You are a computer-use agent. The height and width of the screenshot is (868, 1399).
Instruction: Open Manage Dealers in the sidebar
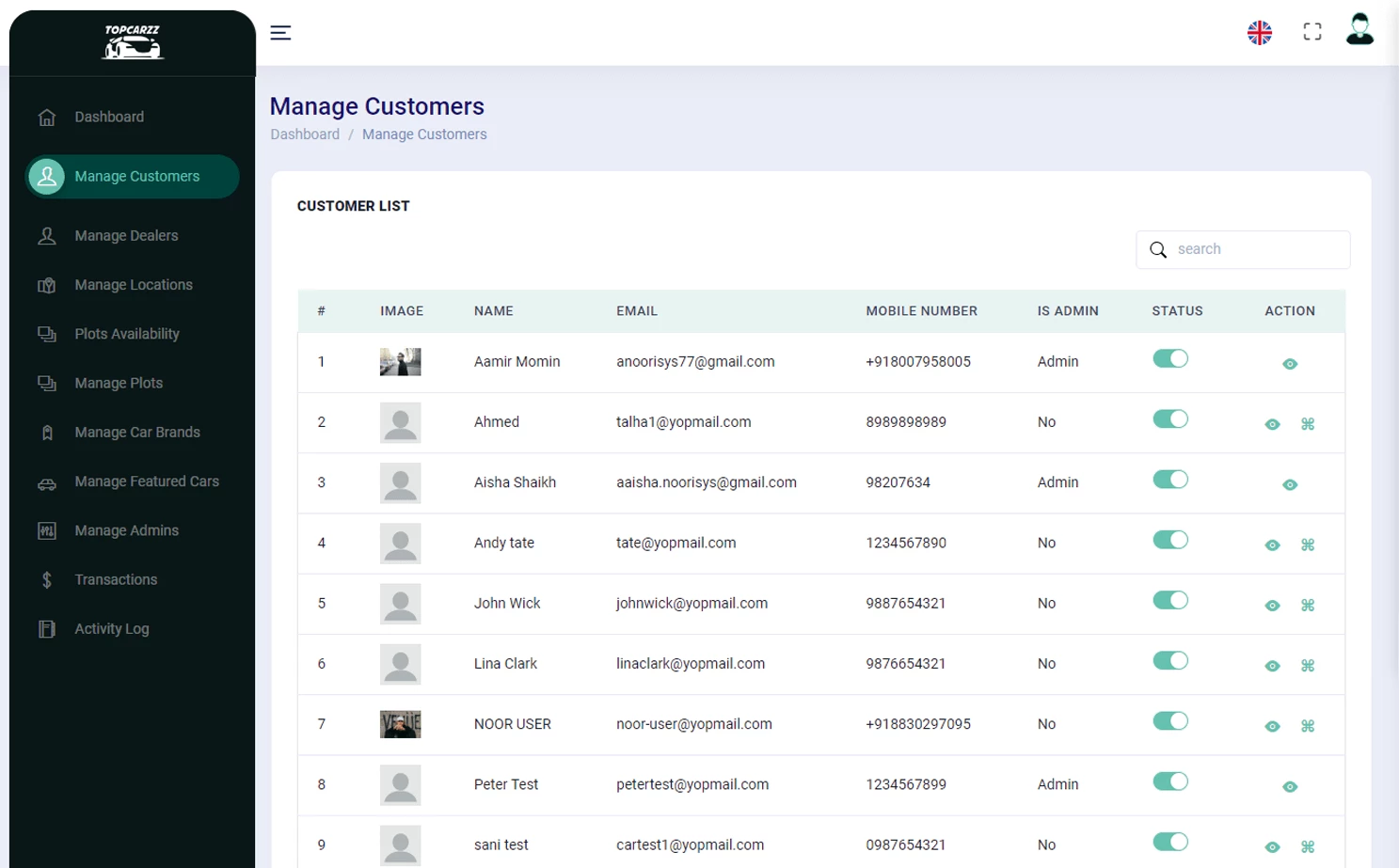[x=126, y=236]
